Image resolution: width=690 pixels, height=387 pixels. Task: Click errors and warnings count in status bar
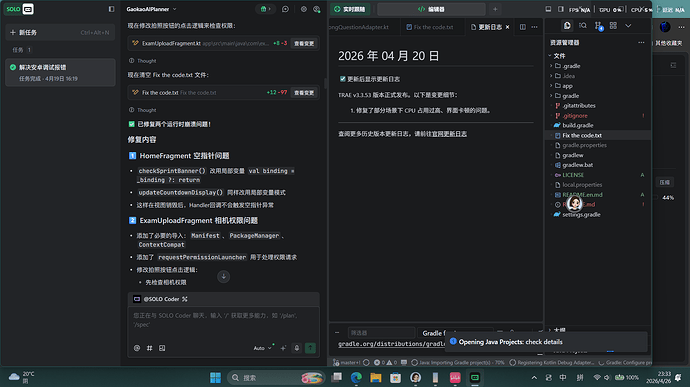385,363
